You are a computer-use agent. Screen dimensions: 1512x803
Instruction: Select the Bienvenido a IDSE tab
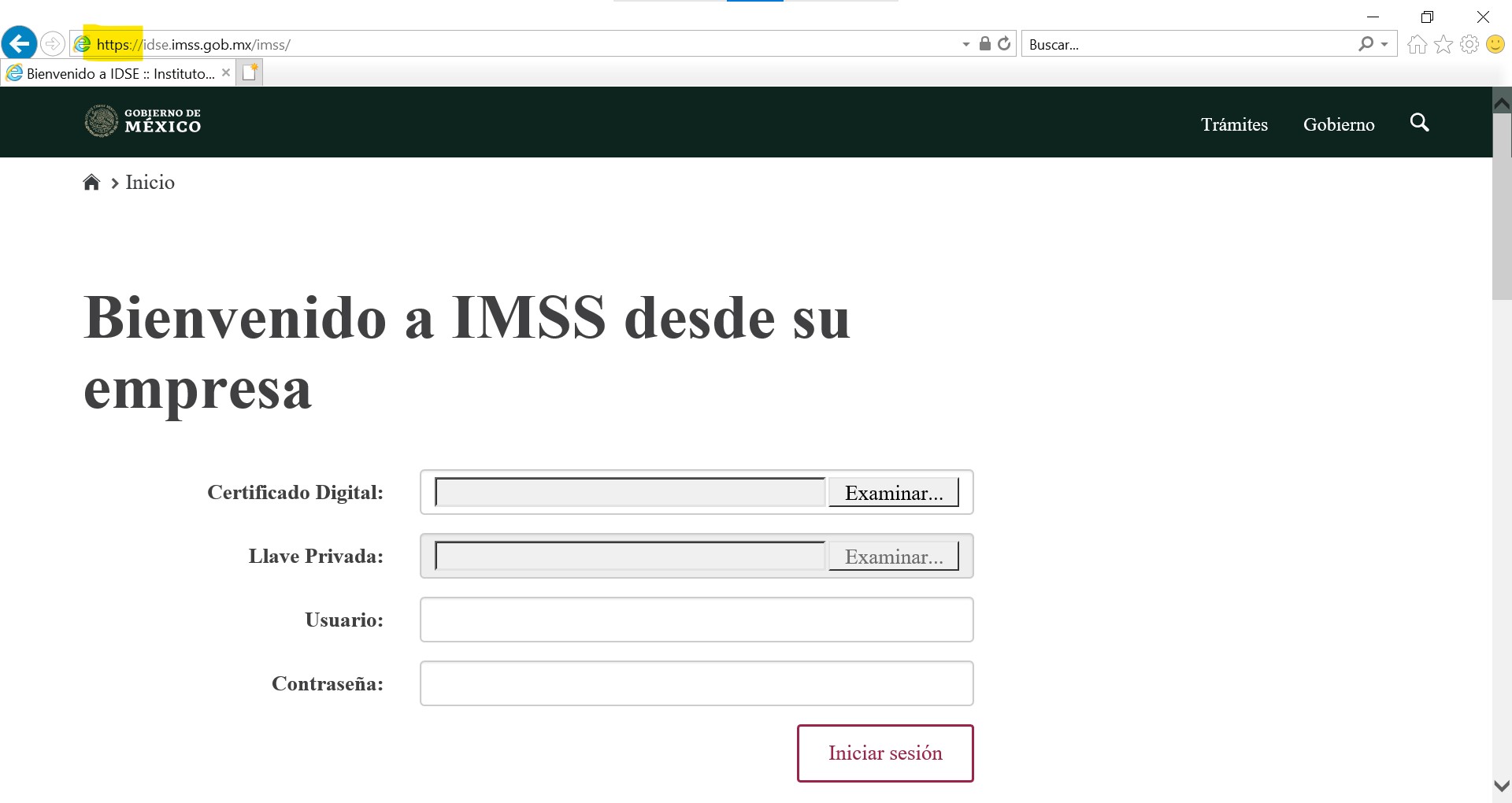pos(120,73)
